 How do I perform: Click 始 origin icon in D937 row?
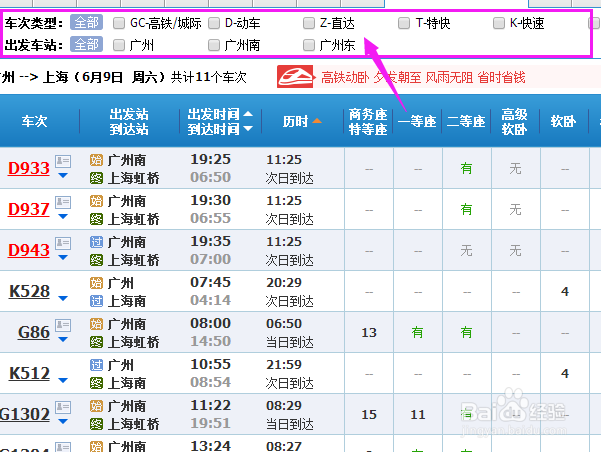point(97,201)
